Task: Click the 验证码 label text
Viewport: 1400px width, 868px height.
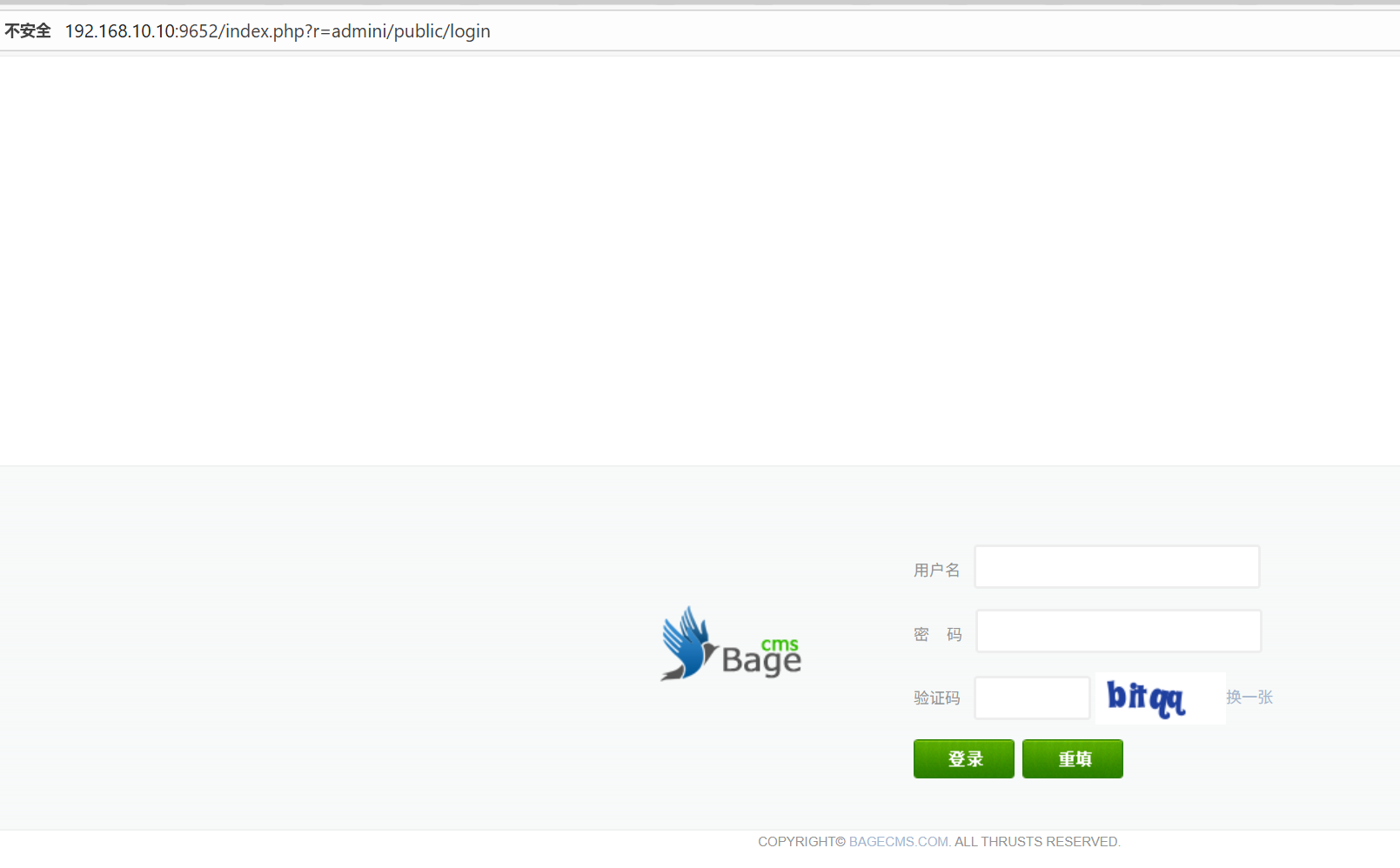Action: 936,698
